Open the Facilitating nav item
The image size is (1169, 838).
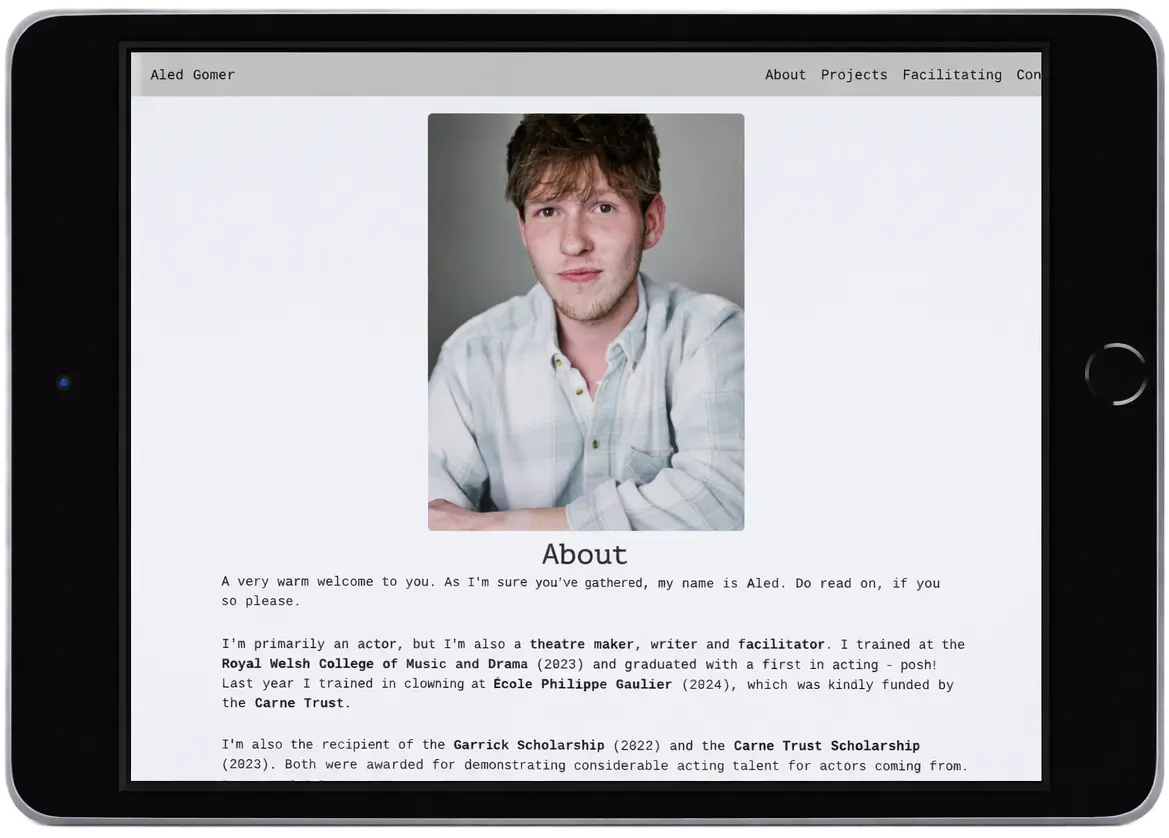951,75
